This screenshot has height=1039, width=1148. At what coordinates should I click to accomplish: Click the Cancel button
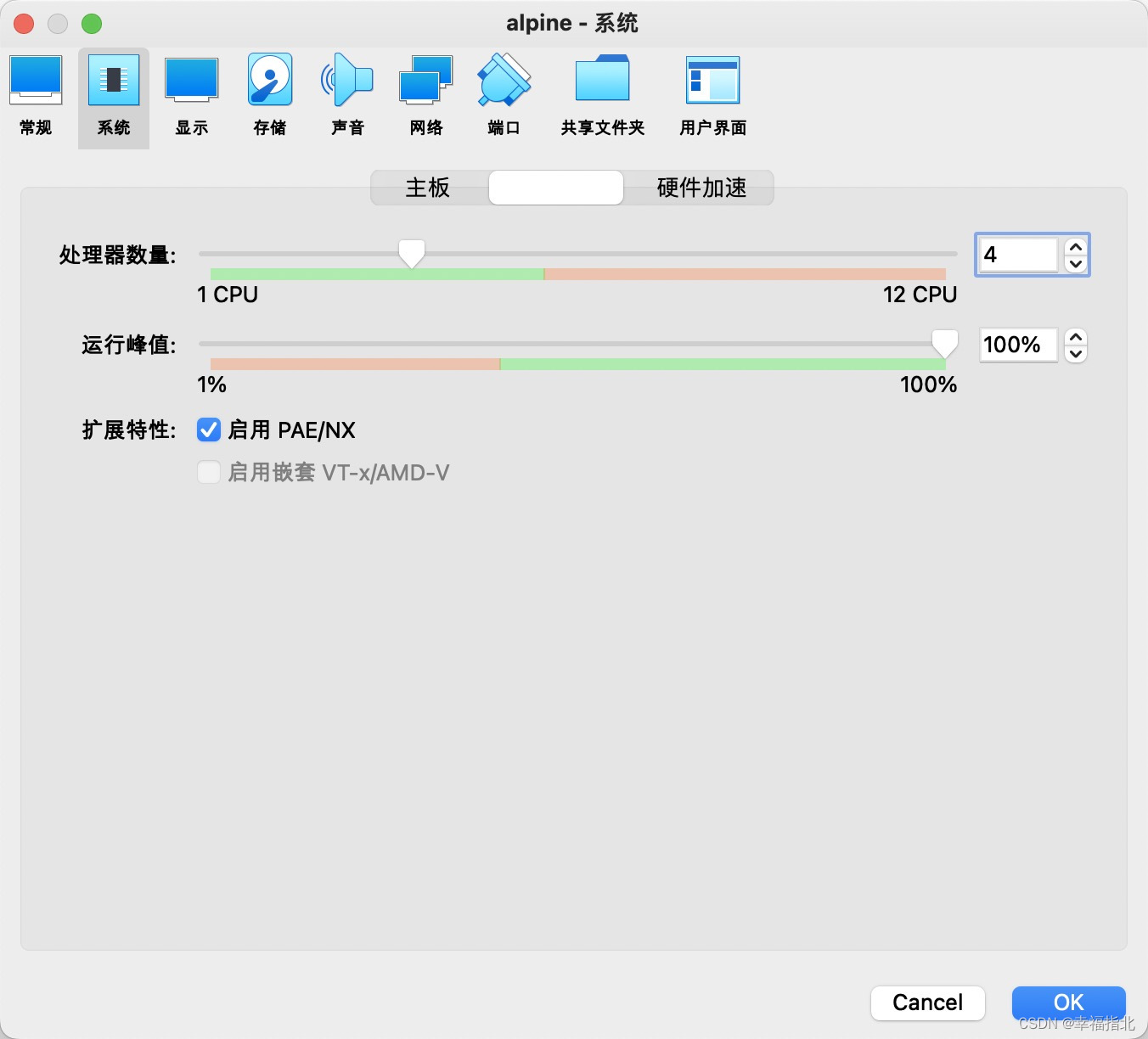(x=928, y=1002)
